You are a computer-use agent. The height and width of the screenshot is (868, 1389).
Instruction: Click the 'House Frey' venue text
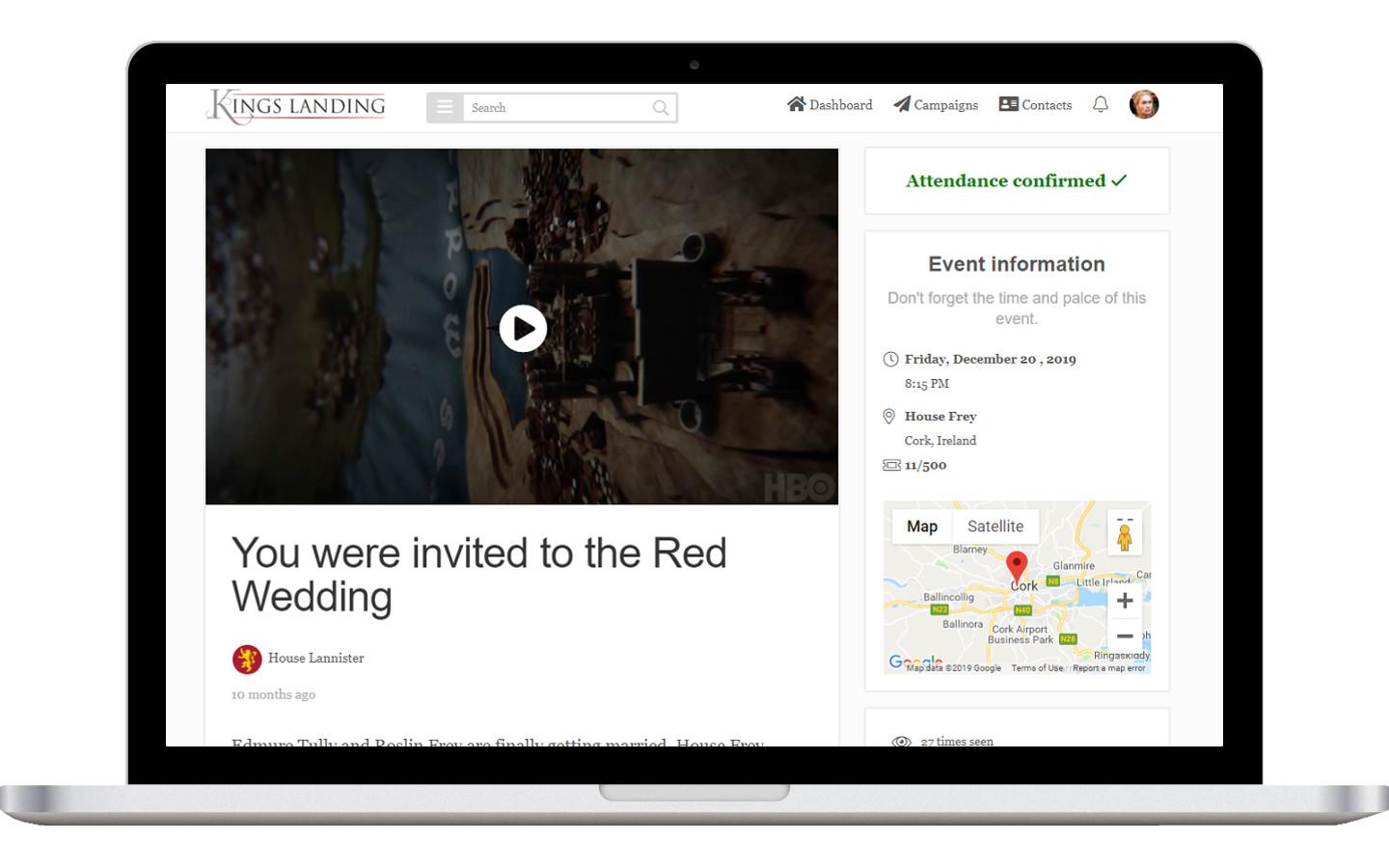point(940,417)
